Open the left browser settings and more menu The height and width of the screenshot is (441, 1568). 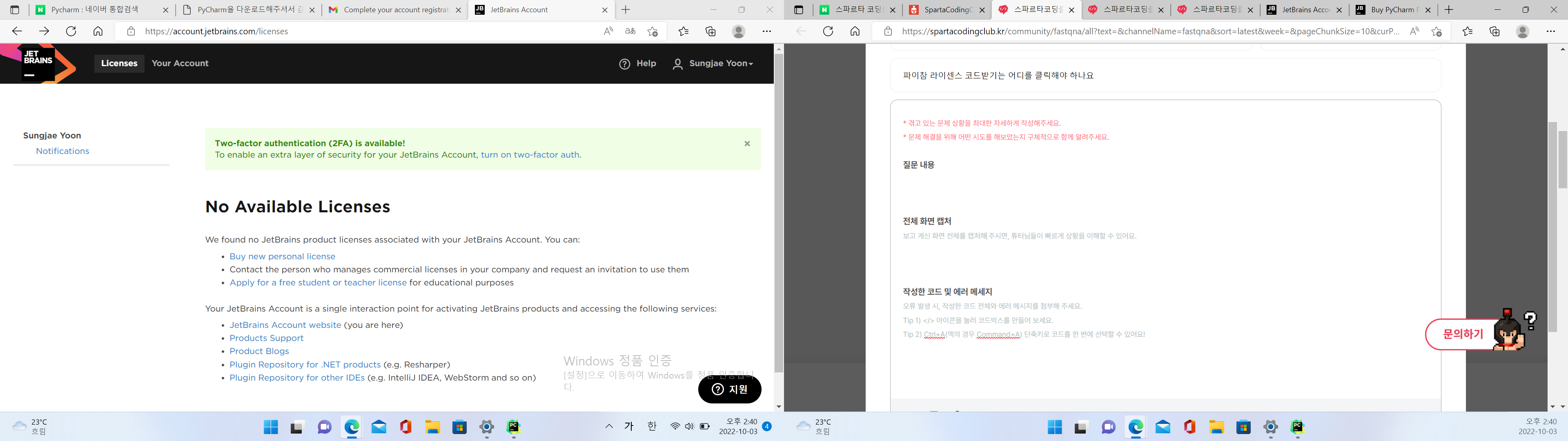click(766, 31)
